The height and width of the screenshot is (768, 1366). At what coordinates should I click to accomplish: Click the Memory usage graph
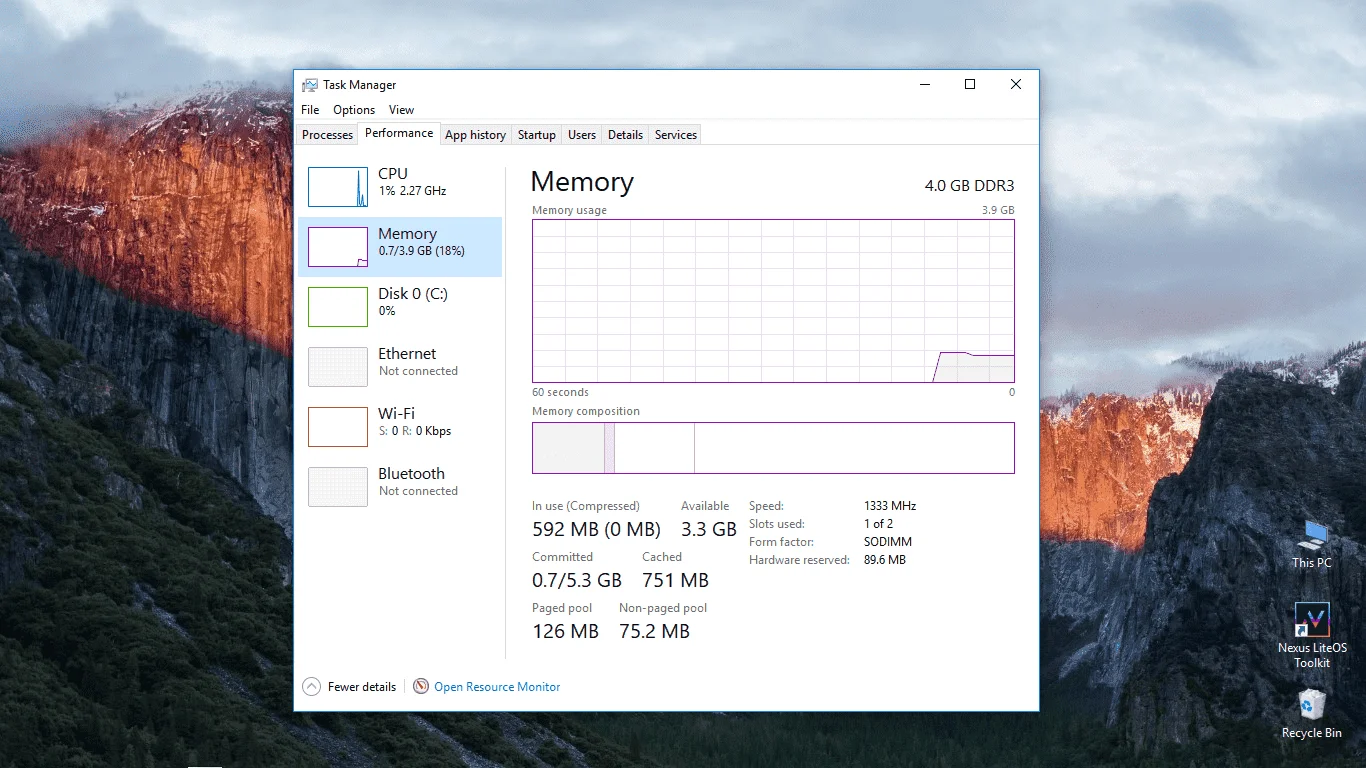click(x=773, y=301)
